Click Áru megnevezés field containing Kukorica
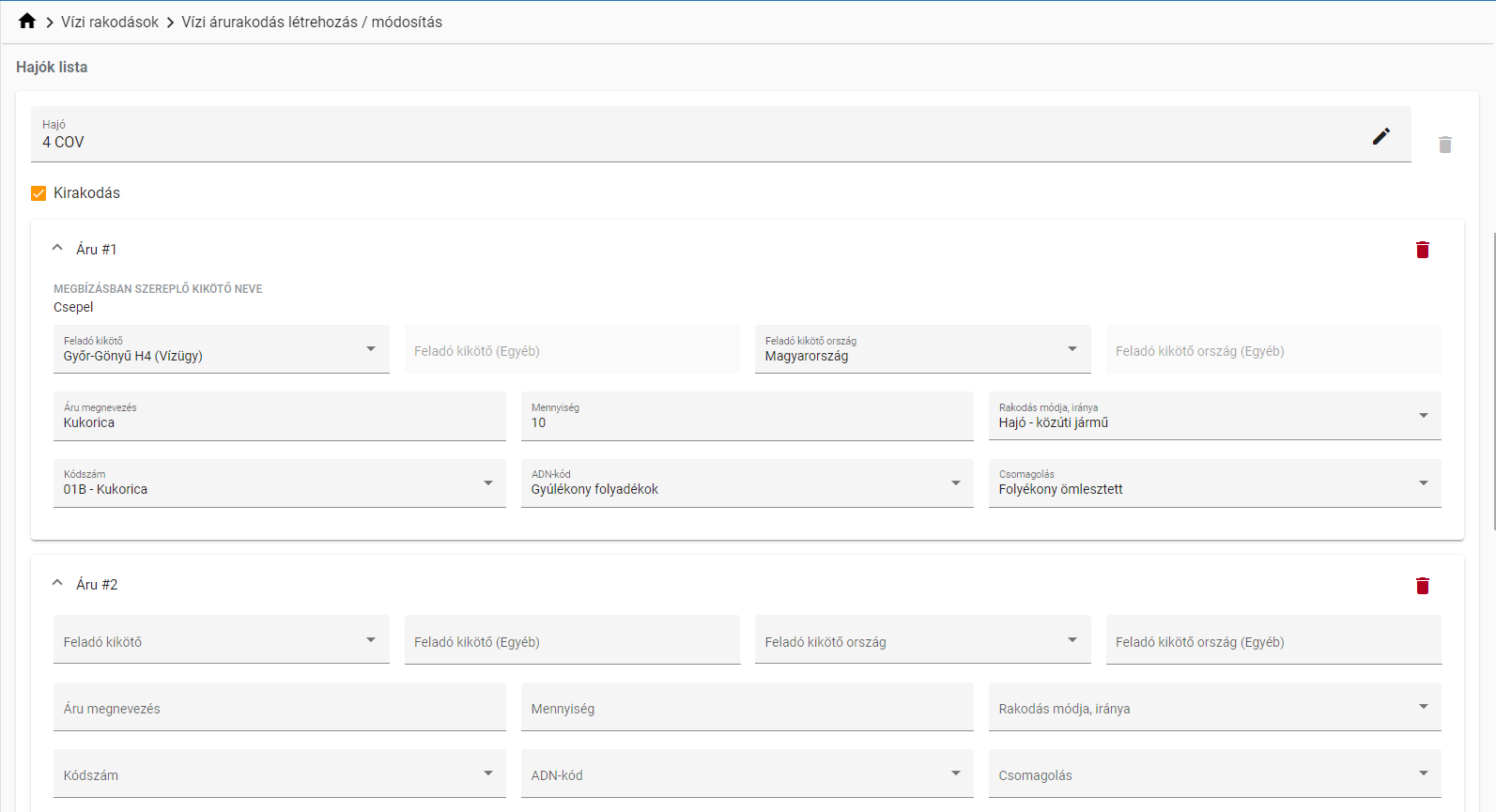The width and height of the screenshot is (1496, 812). tap(279, 417)
